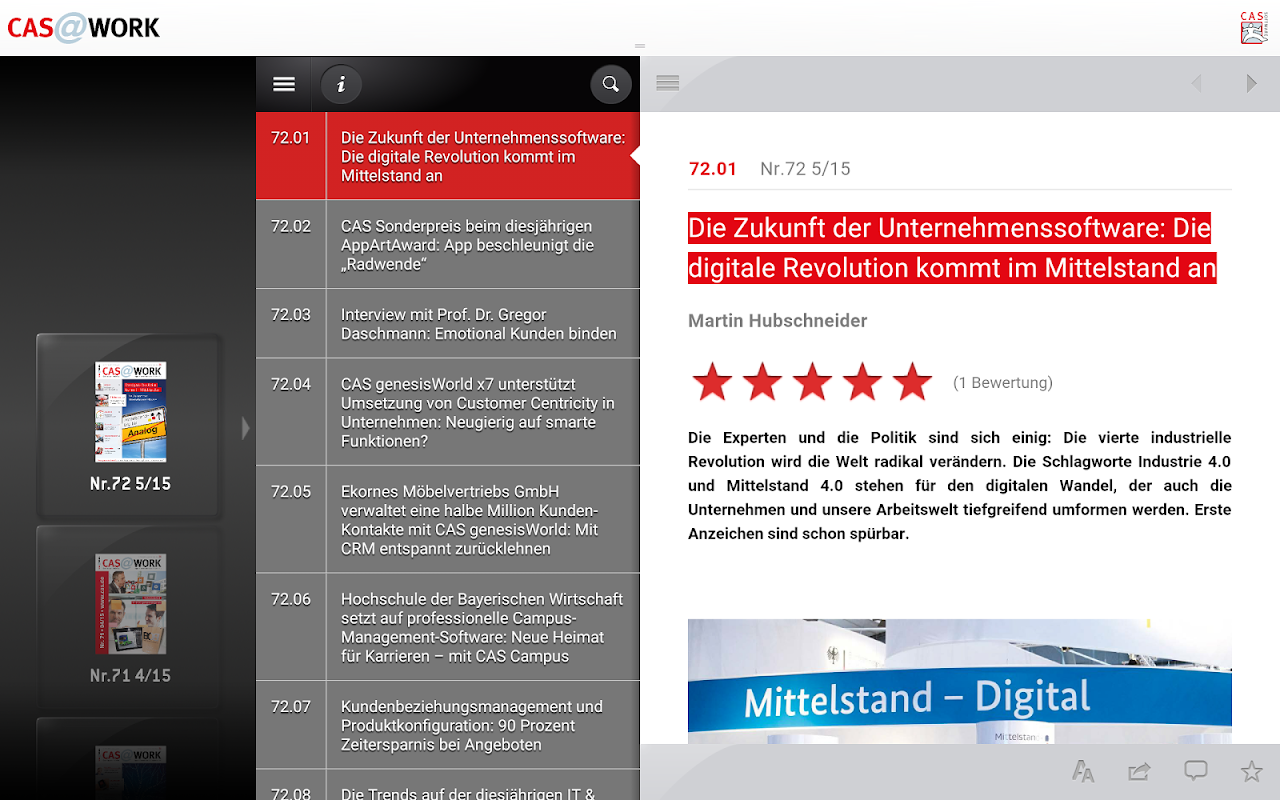Go to next article arrow

click(1251, 84)
